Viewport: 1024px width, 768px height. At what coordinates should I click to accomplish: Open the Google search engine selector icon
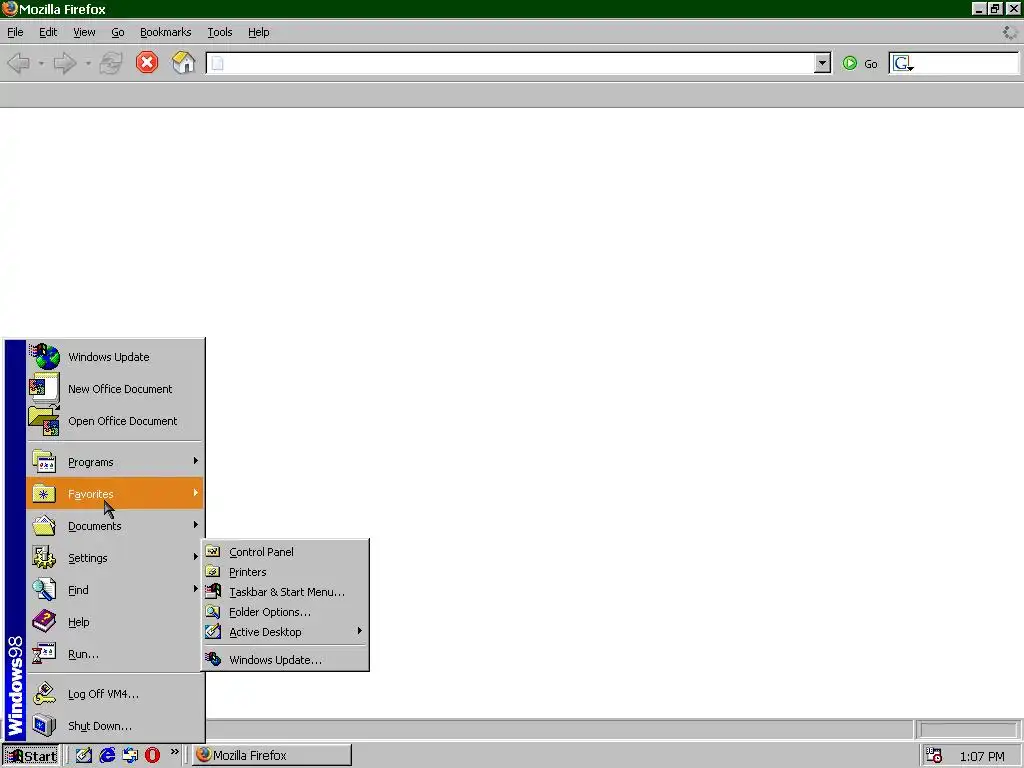coord(903,63)
